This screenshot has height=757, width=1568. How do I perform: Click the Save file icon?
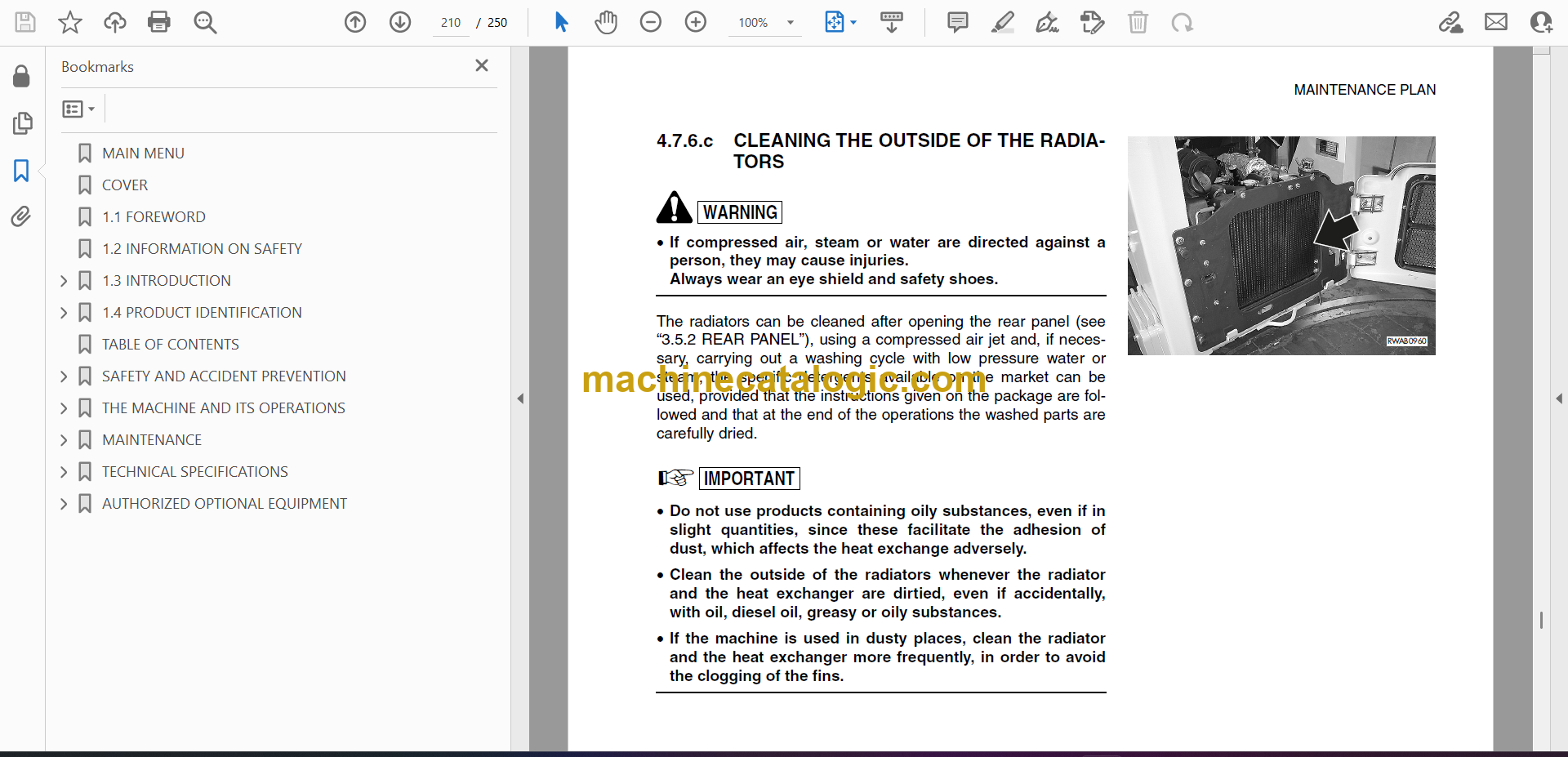tap(25, 22)
